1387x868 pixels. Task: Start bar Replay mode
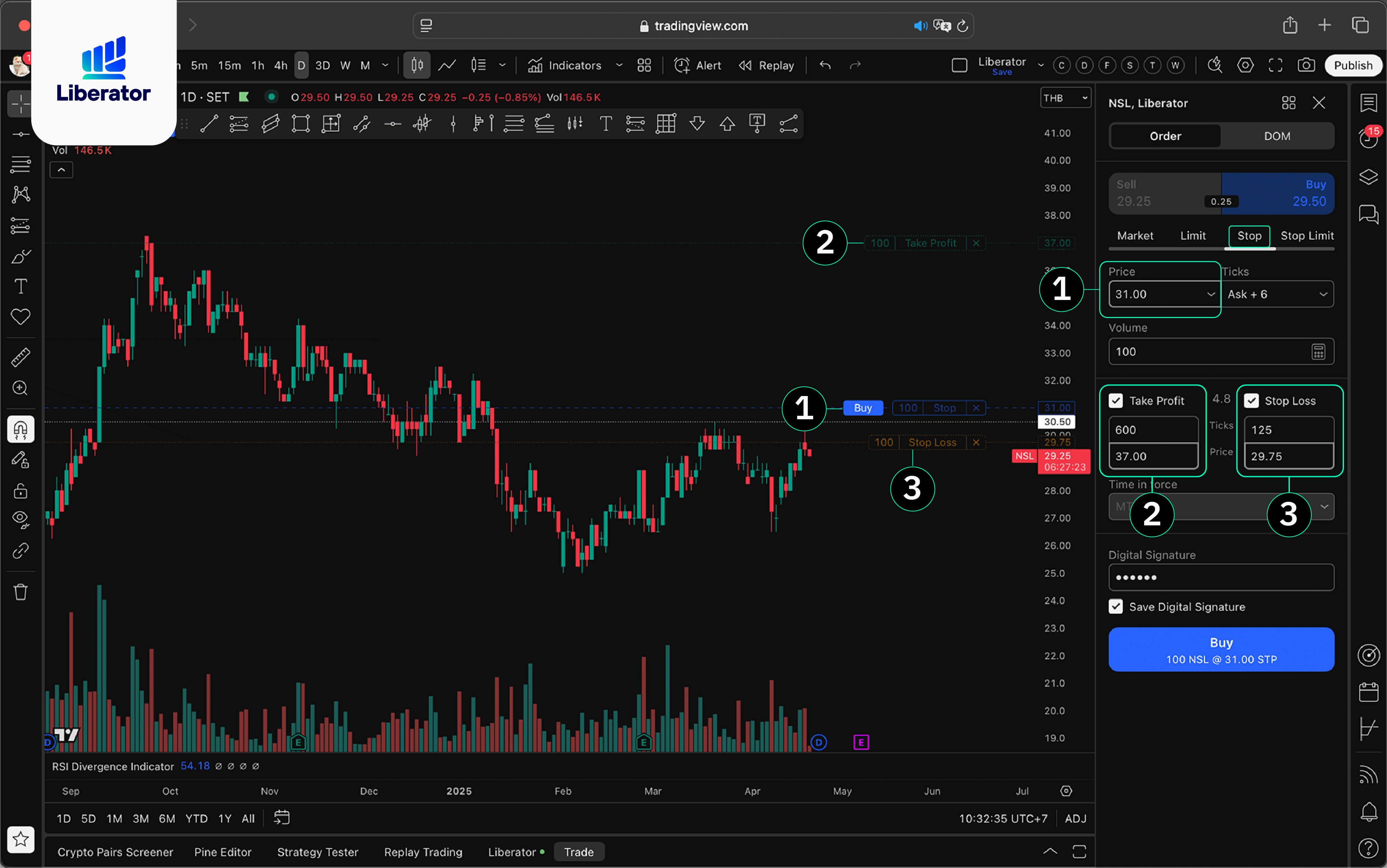pos(766,66)
